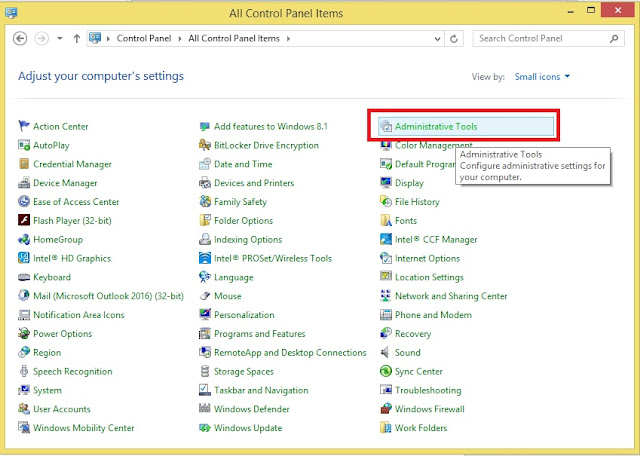Open the Troubleshooting link
This screenshot has height=456, width=640.
coord(428,390)
